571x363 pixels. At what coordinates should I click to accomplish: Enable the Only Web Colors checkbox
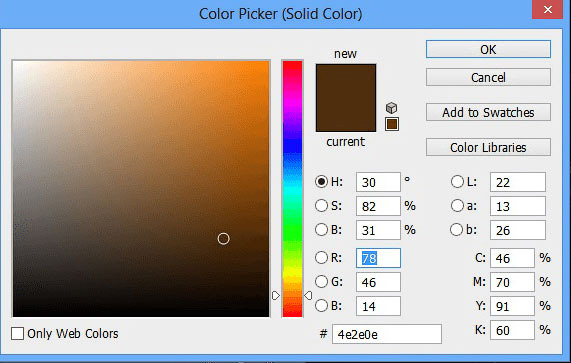[17, 333]
